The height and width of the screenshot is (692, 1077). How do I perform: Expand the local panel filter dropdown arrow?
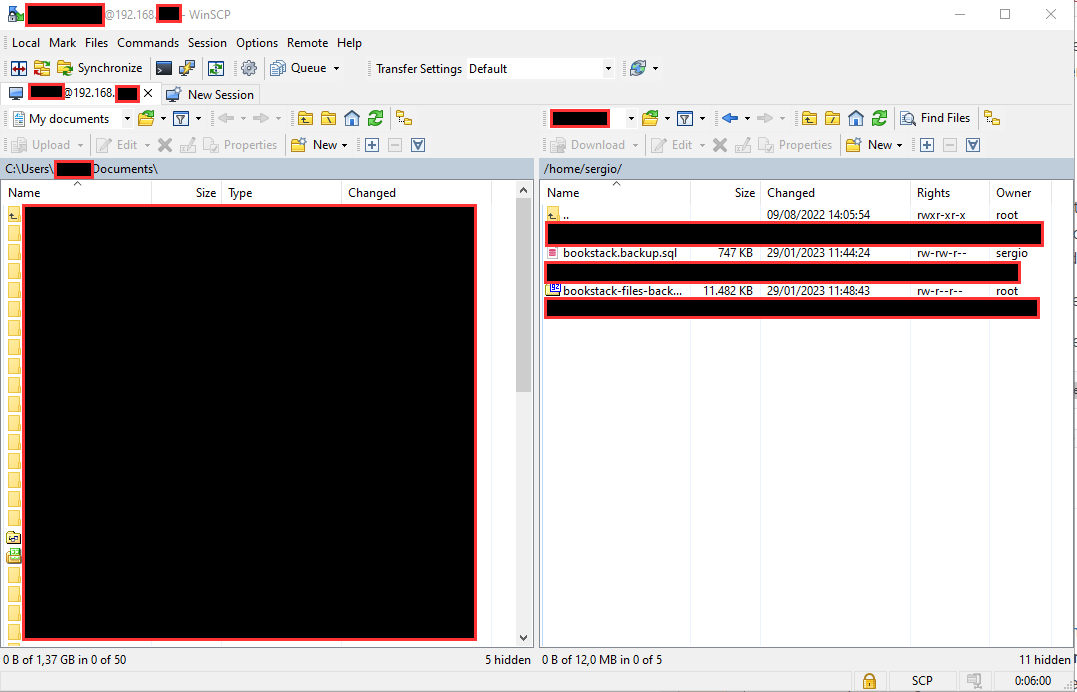[199, 119]
